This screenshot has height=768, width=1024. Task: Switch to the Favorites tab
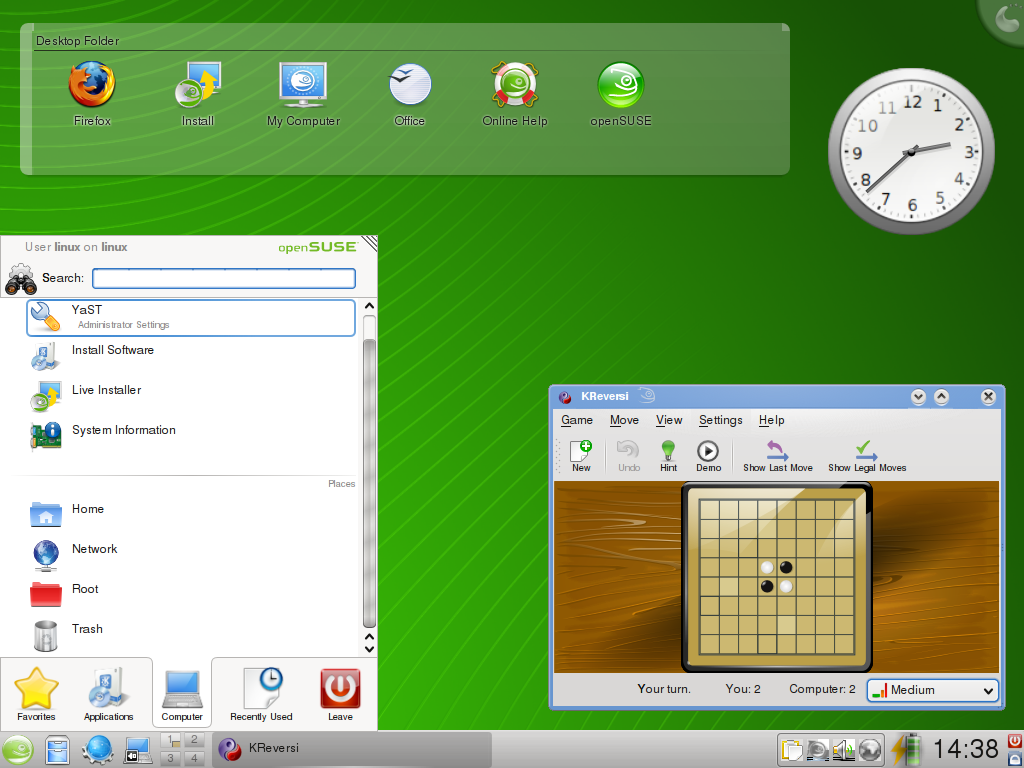tap(37, 694)
